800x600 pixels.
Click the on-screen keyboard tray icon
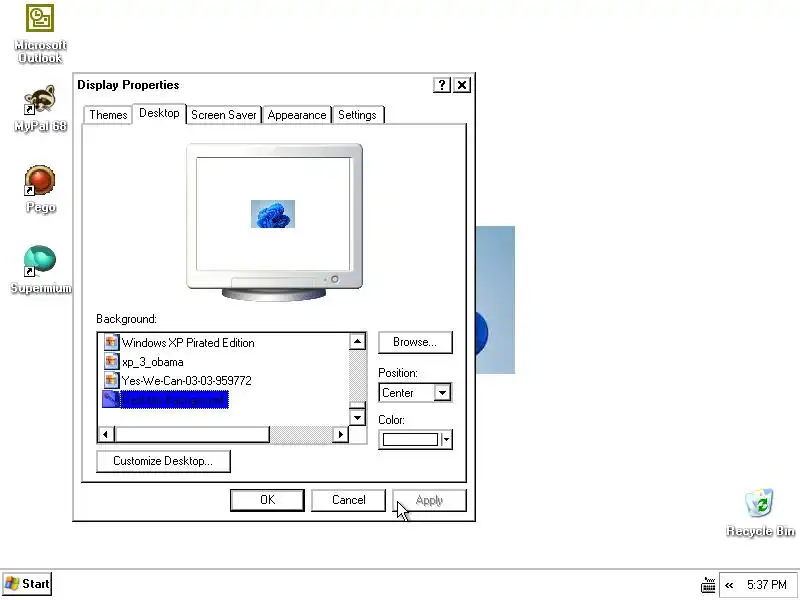point(708,585)
